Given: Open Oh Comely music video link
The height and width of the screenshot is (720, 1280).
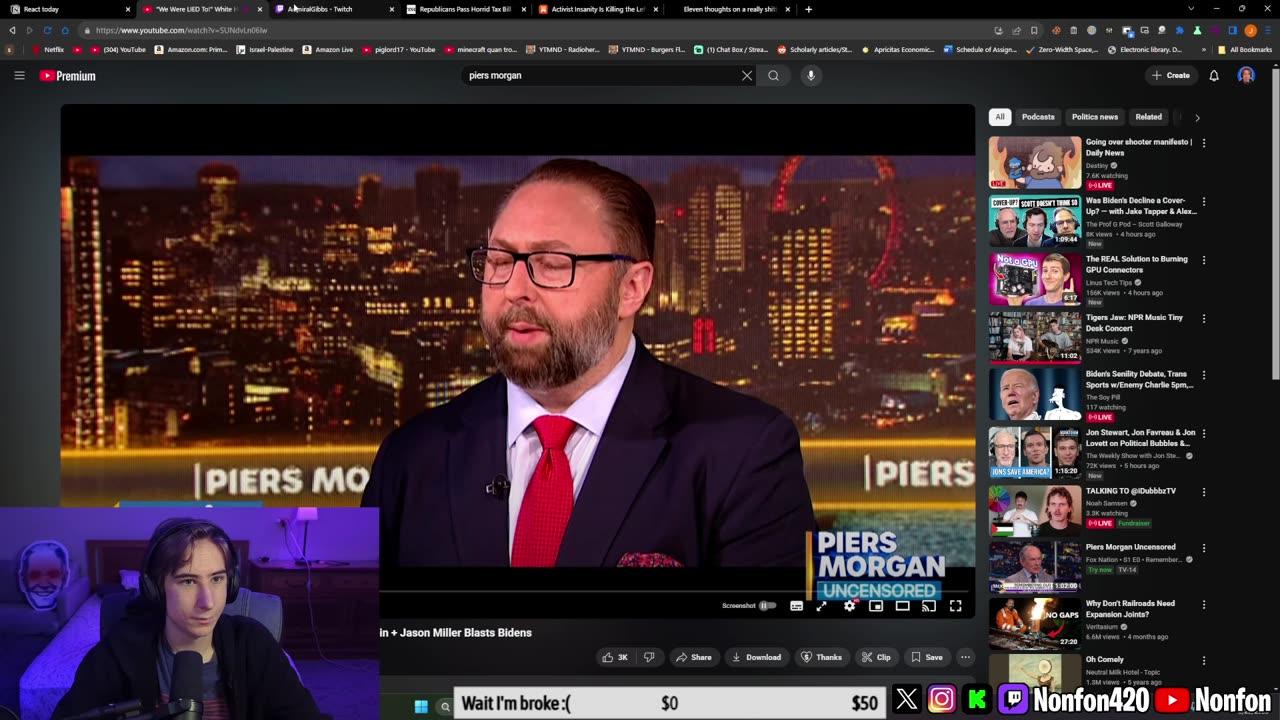Looking at the screenshot, I should pos(1105,659).
